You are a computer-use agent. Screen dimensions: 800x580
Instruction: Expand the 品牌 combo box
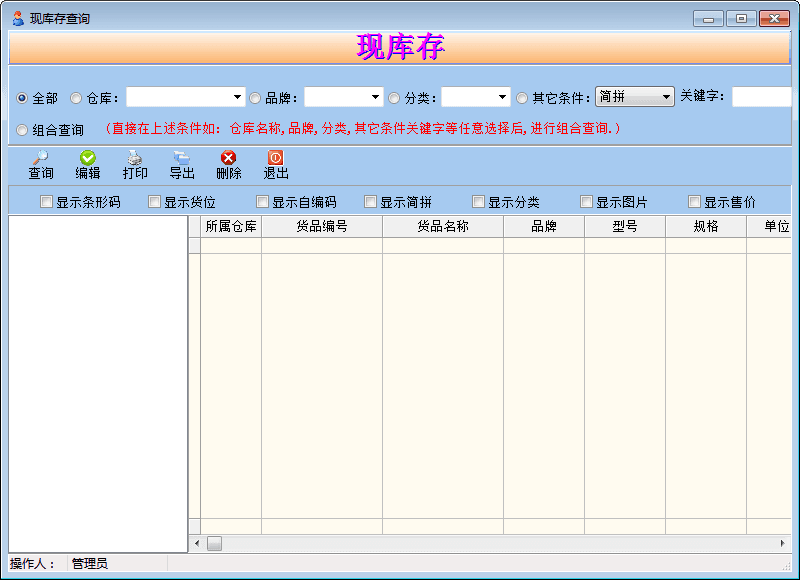click(x=375, y=97)
